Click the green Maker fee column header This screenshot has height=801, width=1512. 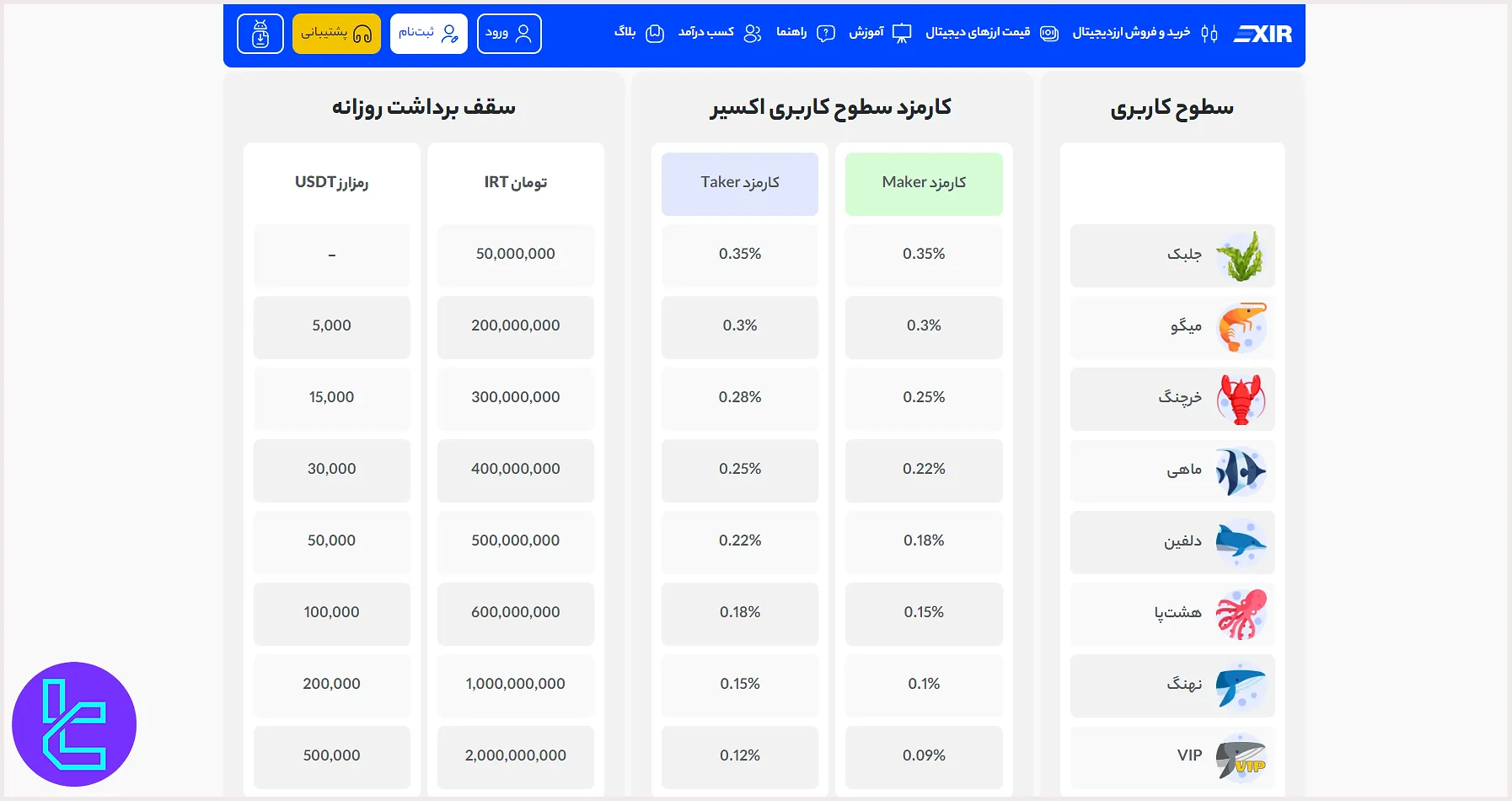point(924,183)
